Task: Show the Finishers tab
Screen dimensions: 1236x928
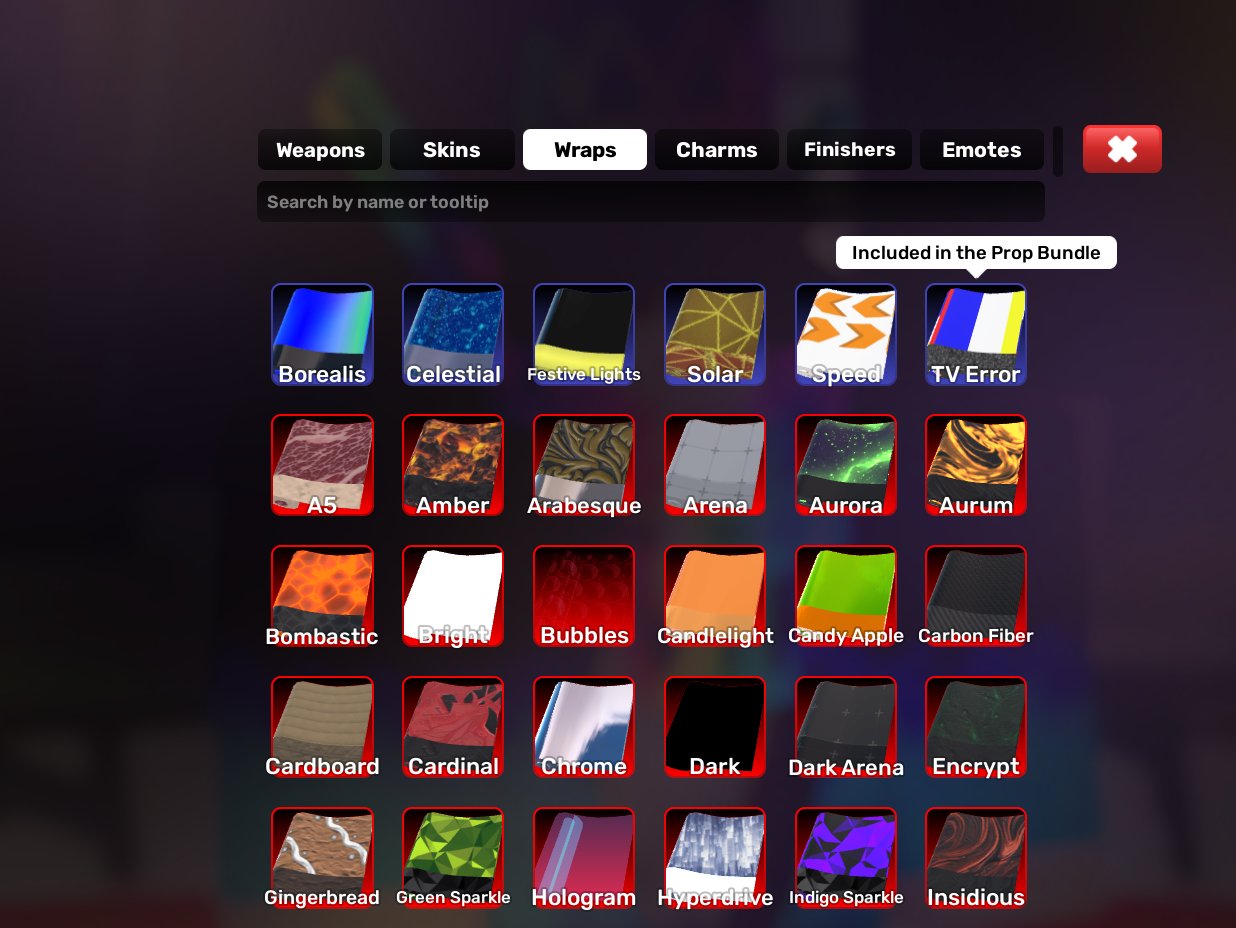Action: point(850,150)
